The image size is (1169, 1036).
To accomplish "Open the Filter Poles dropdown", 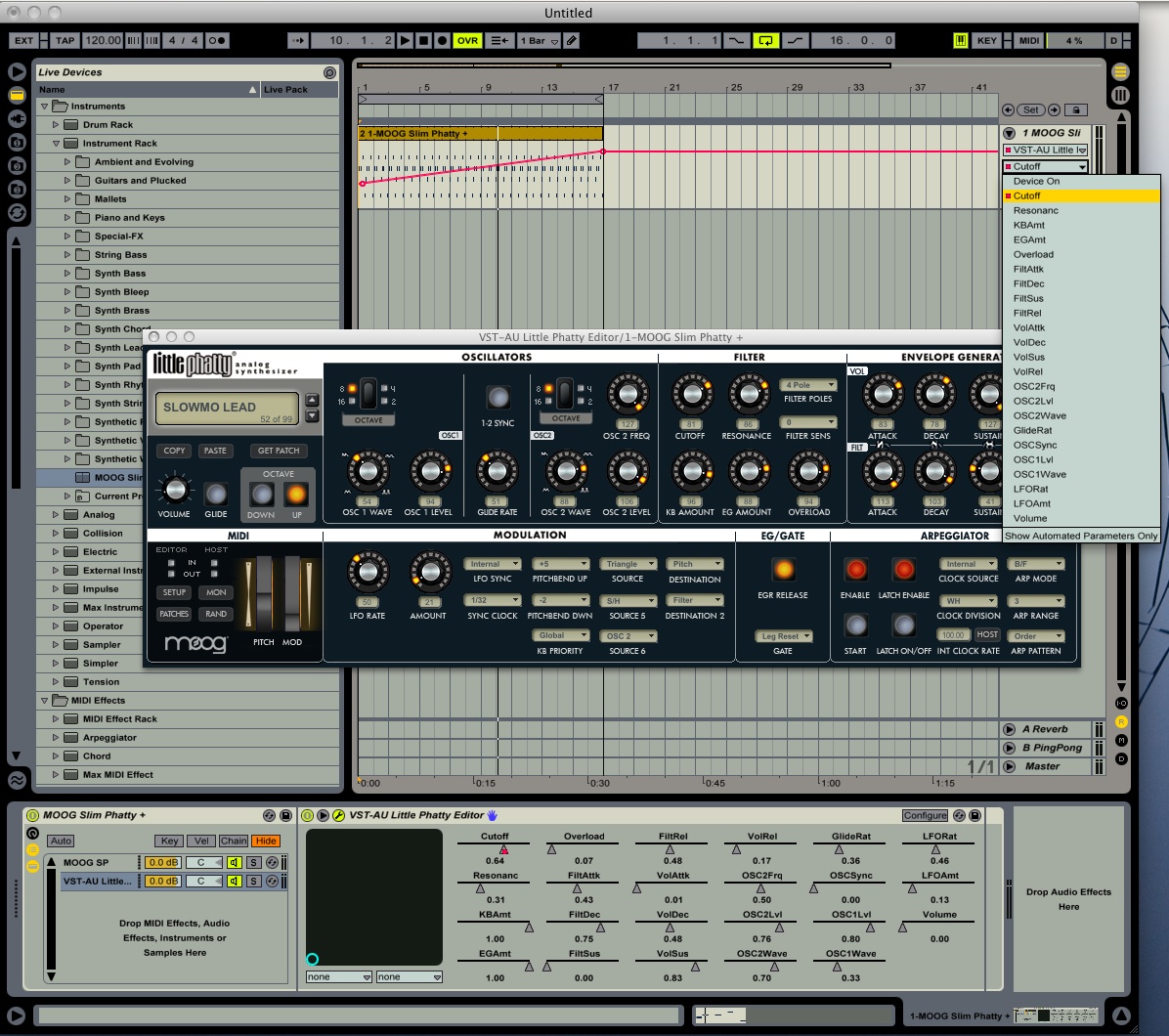I will click(x=808, y=385).
